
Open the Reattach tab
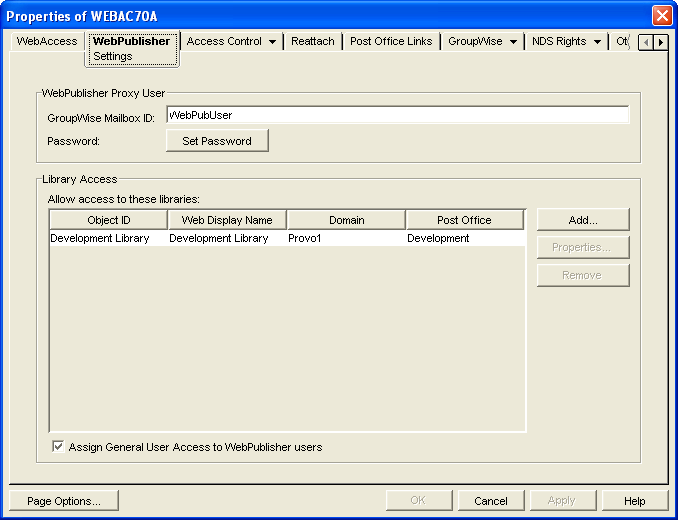pos(313,41)
